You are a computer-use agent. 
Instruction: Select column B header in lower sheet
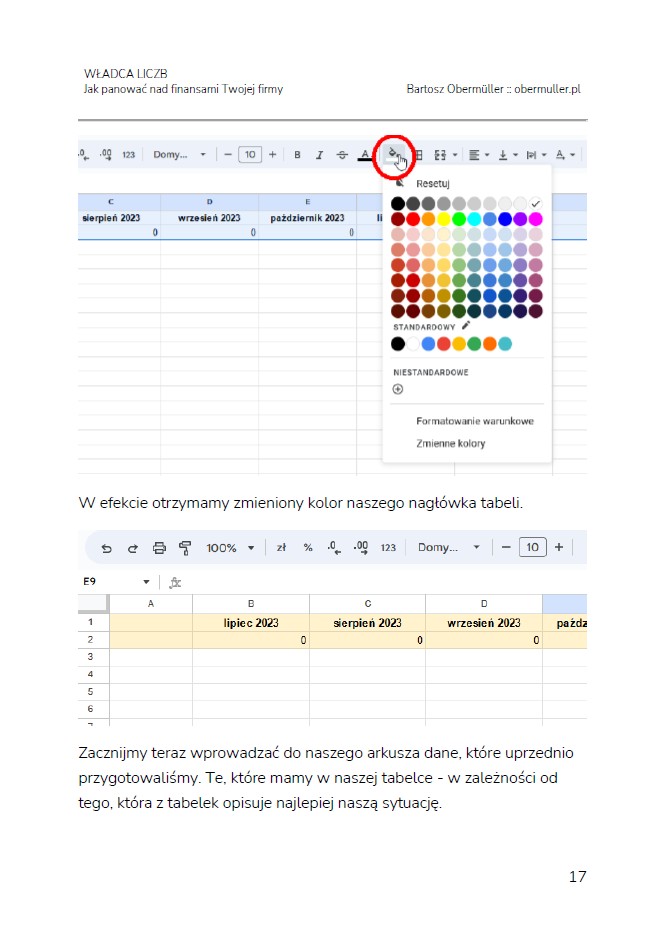click(x=251, y=603)
